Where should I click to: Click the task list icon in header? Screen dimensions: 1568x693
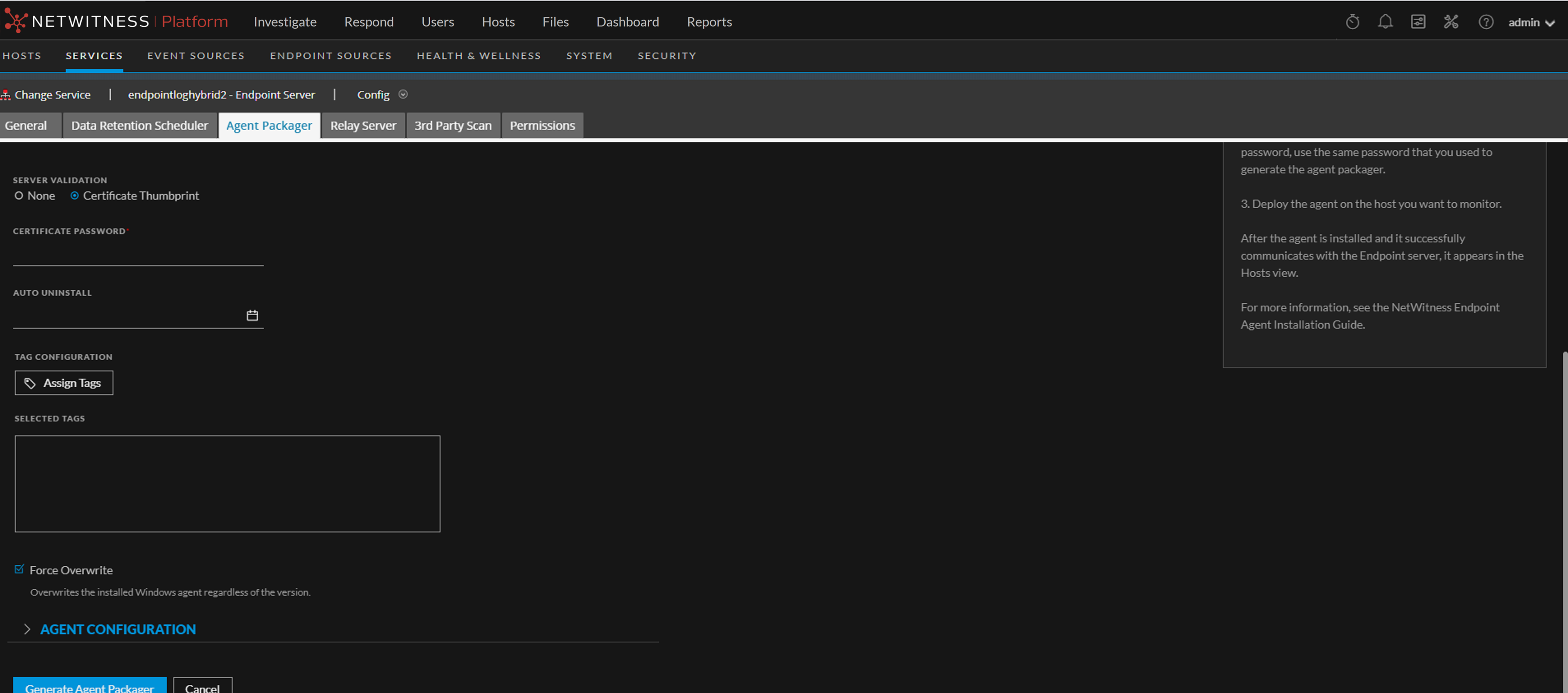1418,22
